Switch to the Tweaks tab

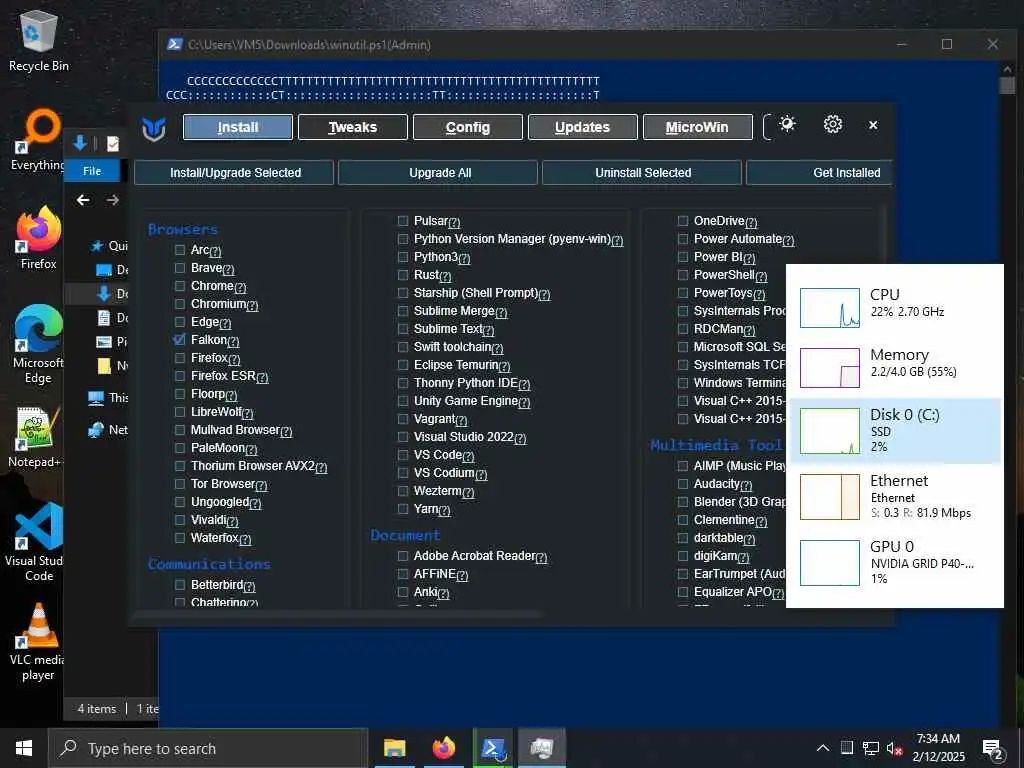353,127
